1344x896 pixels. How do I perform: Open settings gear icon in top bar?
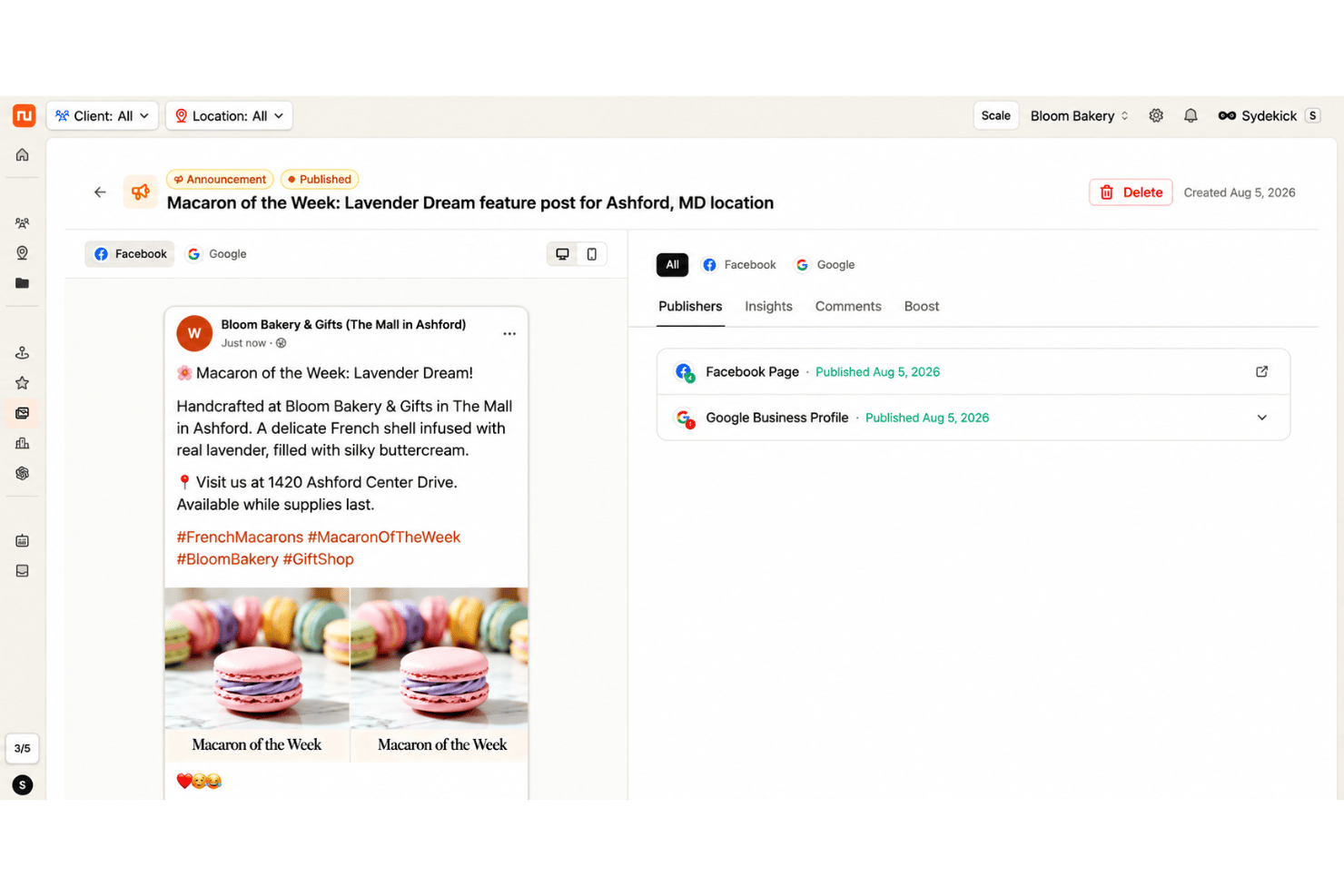coord(1156,116)
